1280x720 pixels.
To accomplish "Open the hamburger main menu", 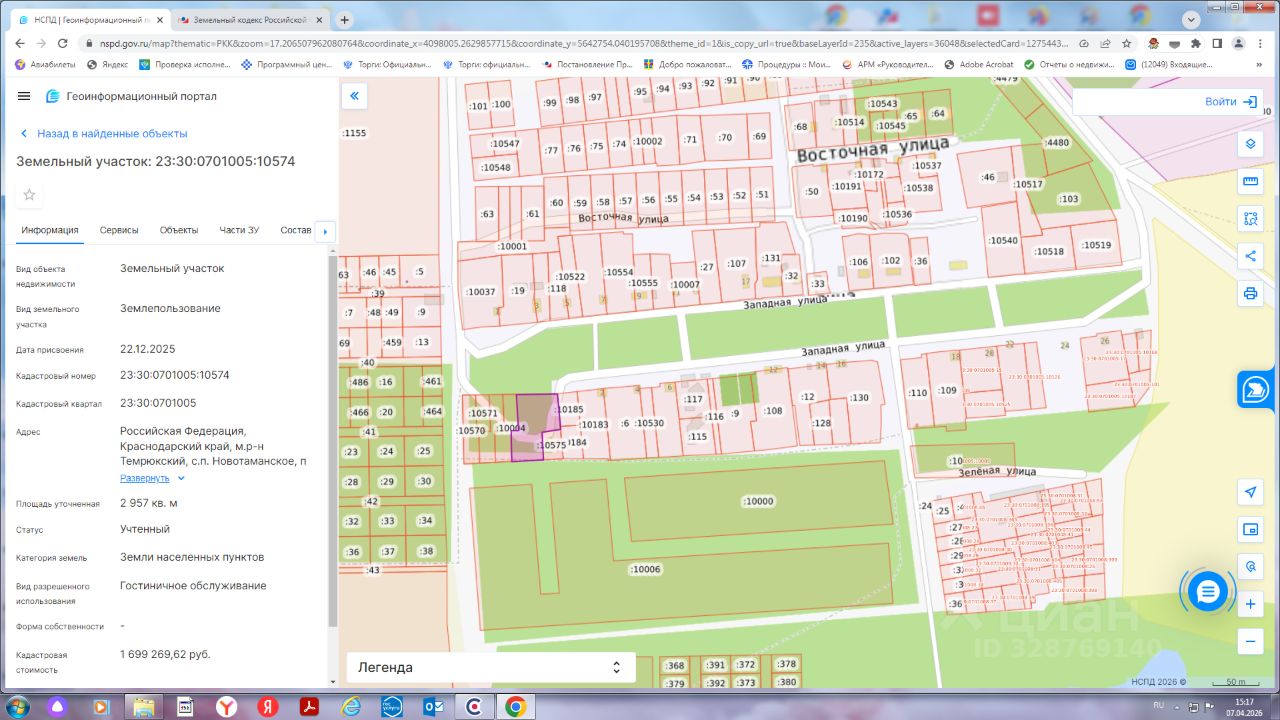I will tap(24, 96).
